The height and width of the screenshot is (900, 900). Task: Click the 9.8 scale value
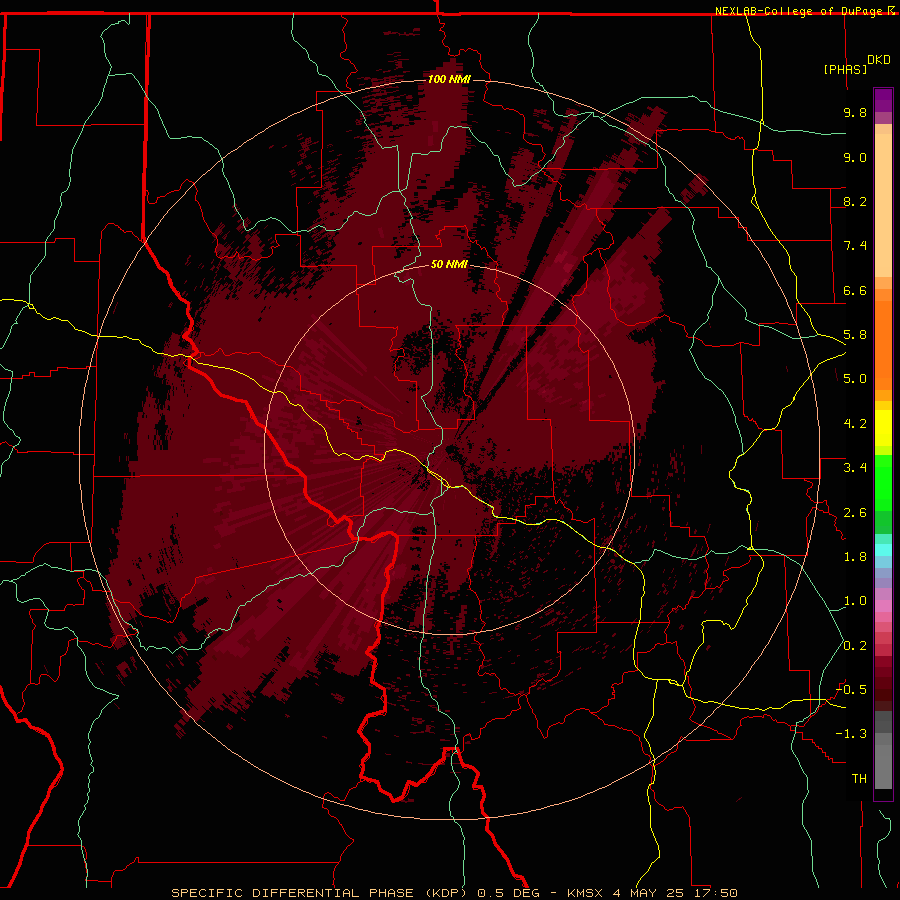pos(855,112)
